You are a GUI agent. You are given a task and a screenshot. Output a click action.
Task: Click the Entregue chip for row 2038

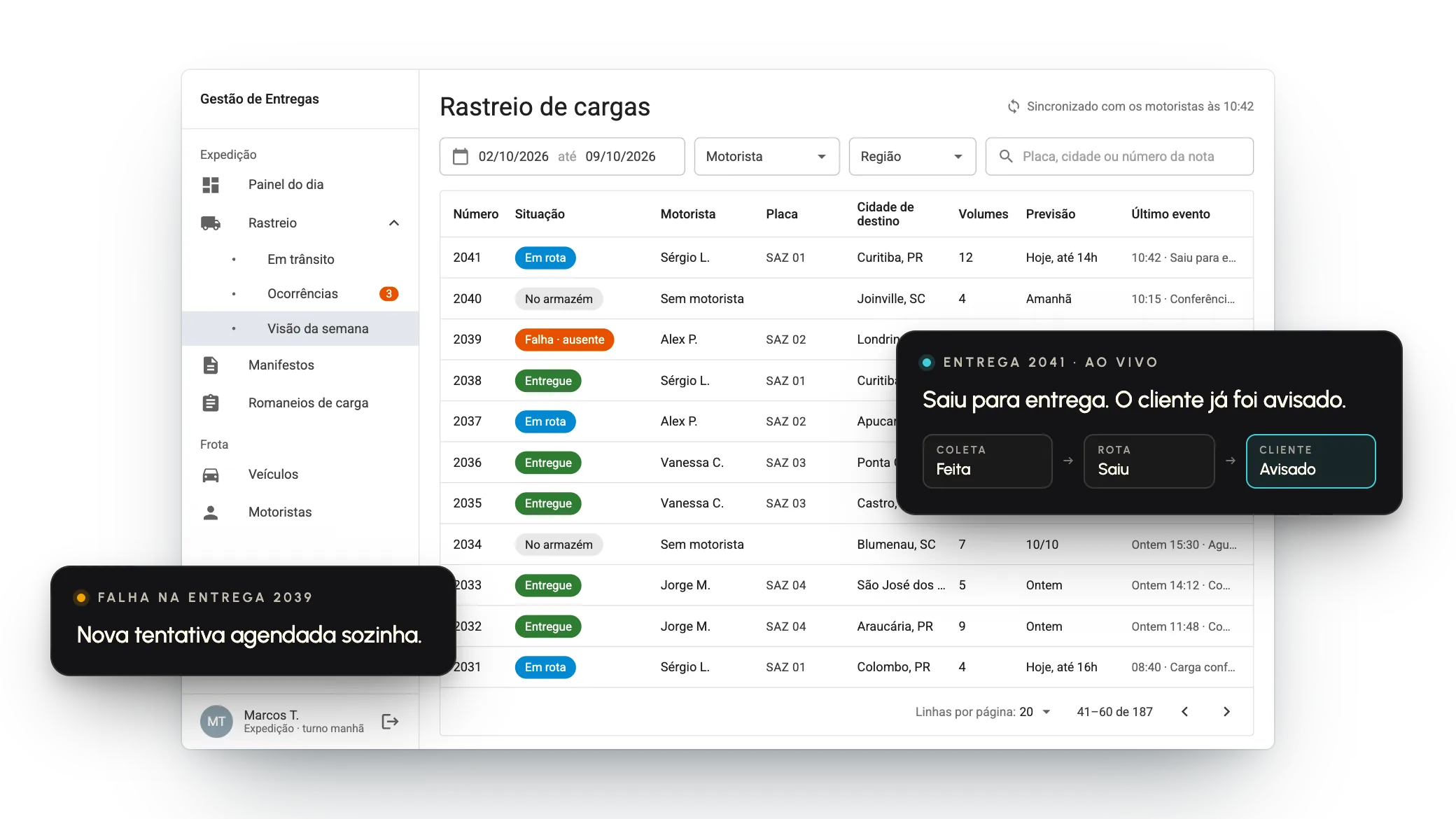click(x=548, y=381)
